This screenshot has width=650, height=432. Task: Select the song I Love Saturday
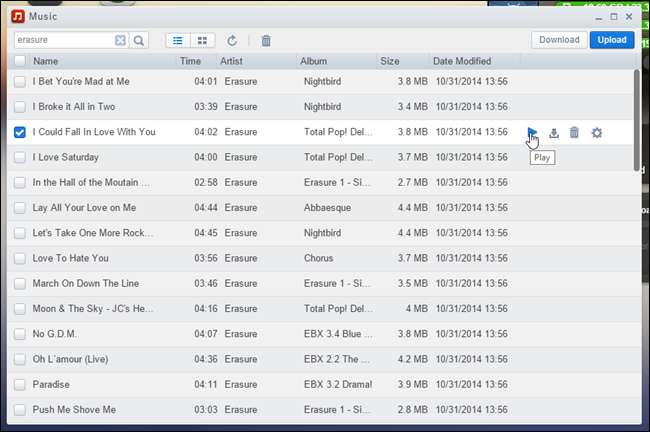[65, 157]
